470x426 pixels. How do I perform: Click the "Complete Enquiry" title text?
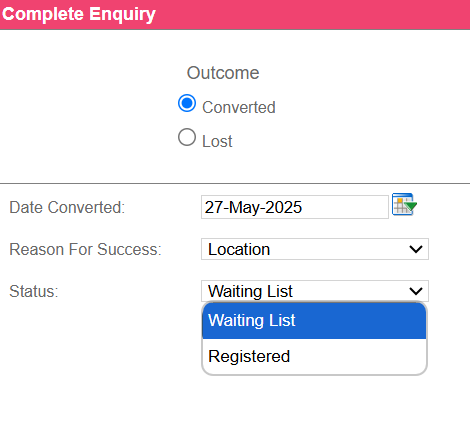pos(79,14)
